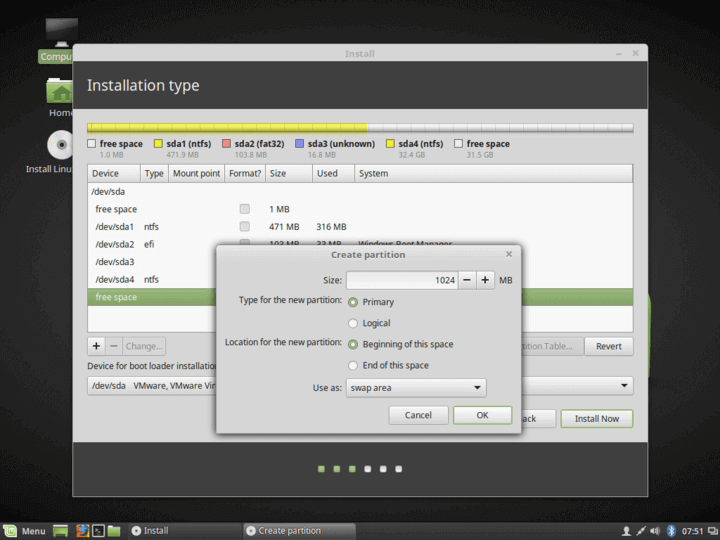The width and height of the screenshot is (720, 540).
Task: Open the Bluetooth tray icon
Action: tap(672, 530)
